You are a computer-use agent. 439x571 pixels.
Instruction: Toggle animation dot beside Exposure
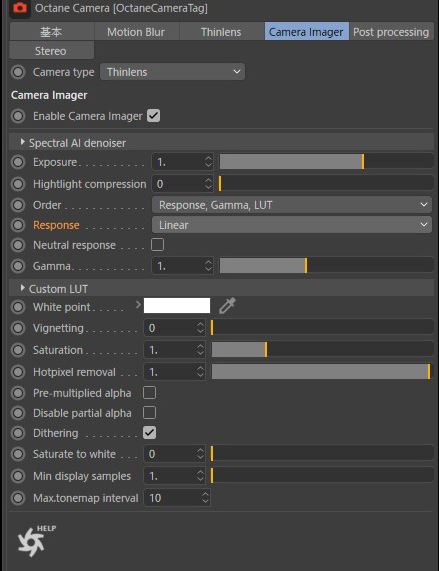[x=18, y=162]
